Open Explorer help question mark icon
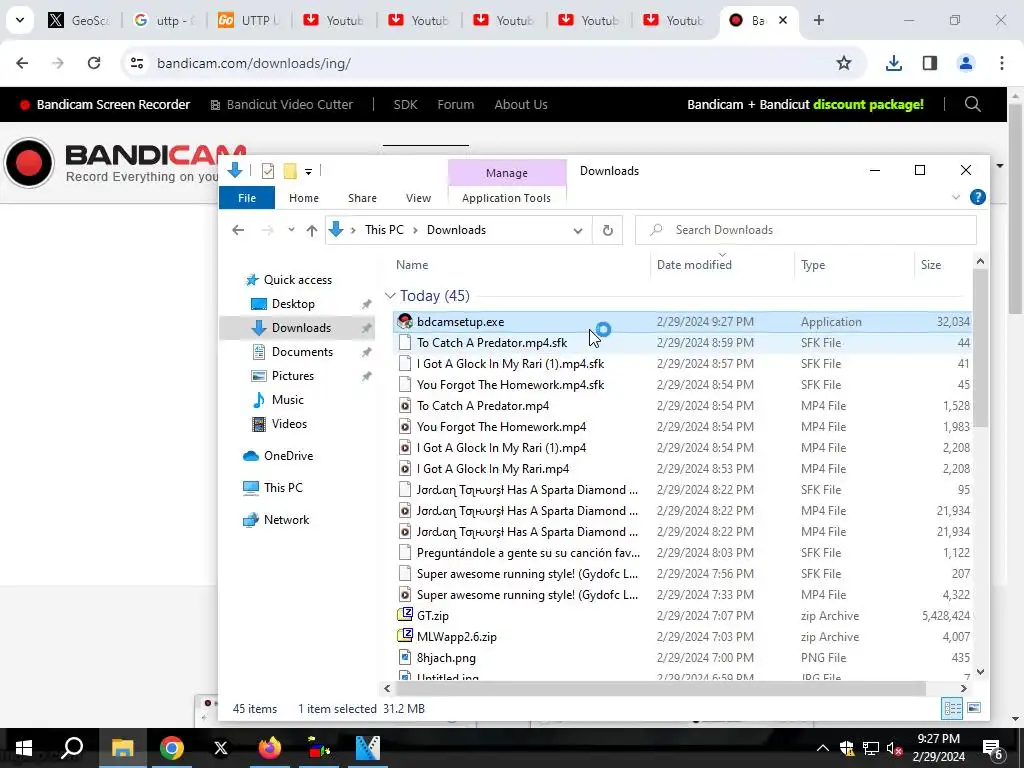Viewport: 1024px width, 768px height. 978,197
